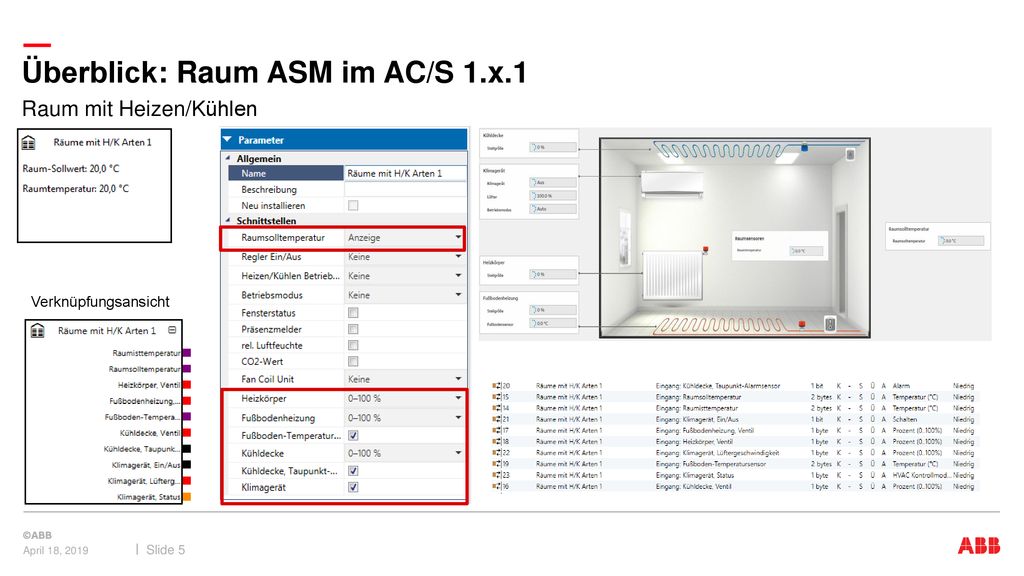Click the group object icon of row 22

496,453
